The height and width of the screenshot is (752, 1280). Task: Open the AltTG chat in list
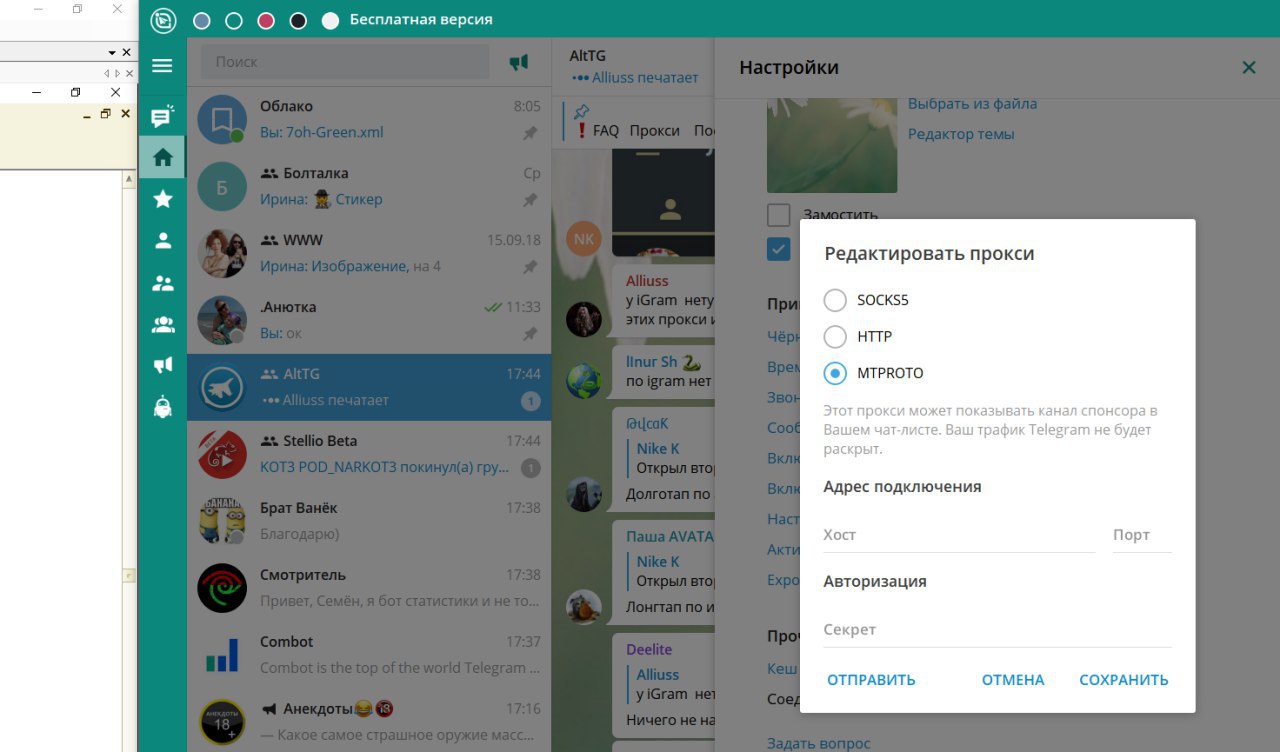[x=369, y=387]
